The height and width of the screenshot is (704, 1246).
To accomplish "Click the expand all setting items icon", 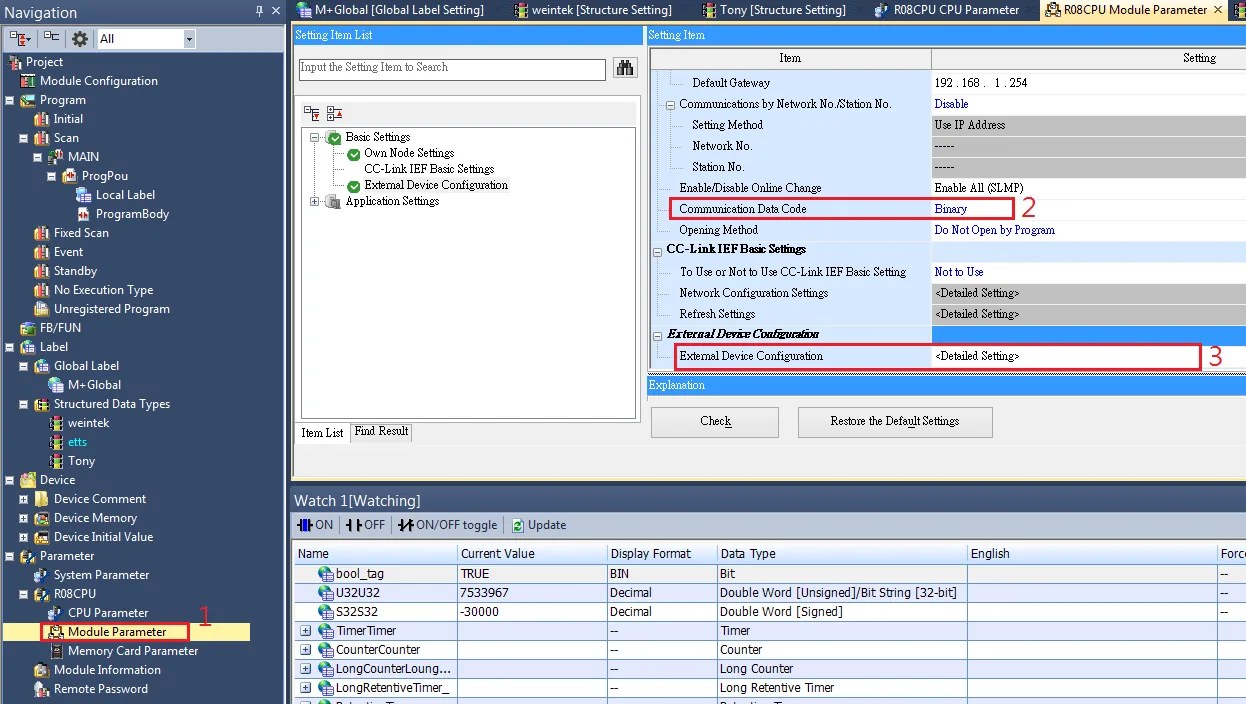I will coord(312,113).
